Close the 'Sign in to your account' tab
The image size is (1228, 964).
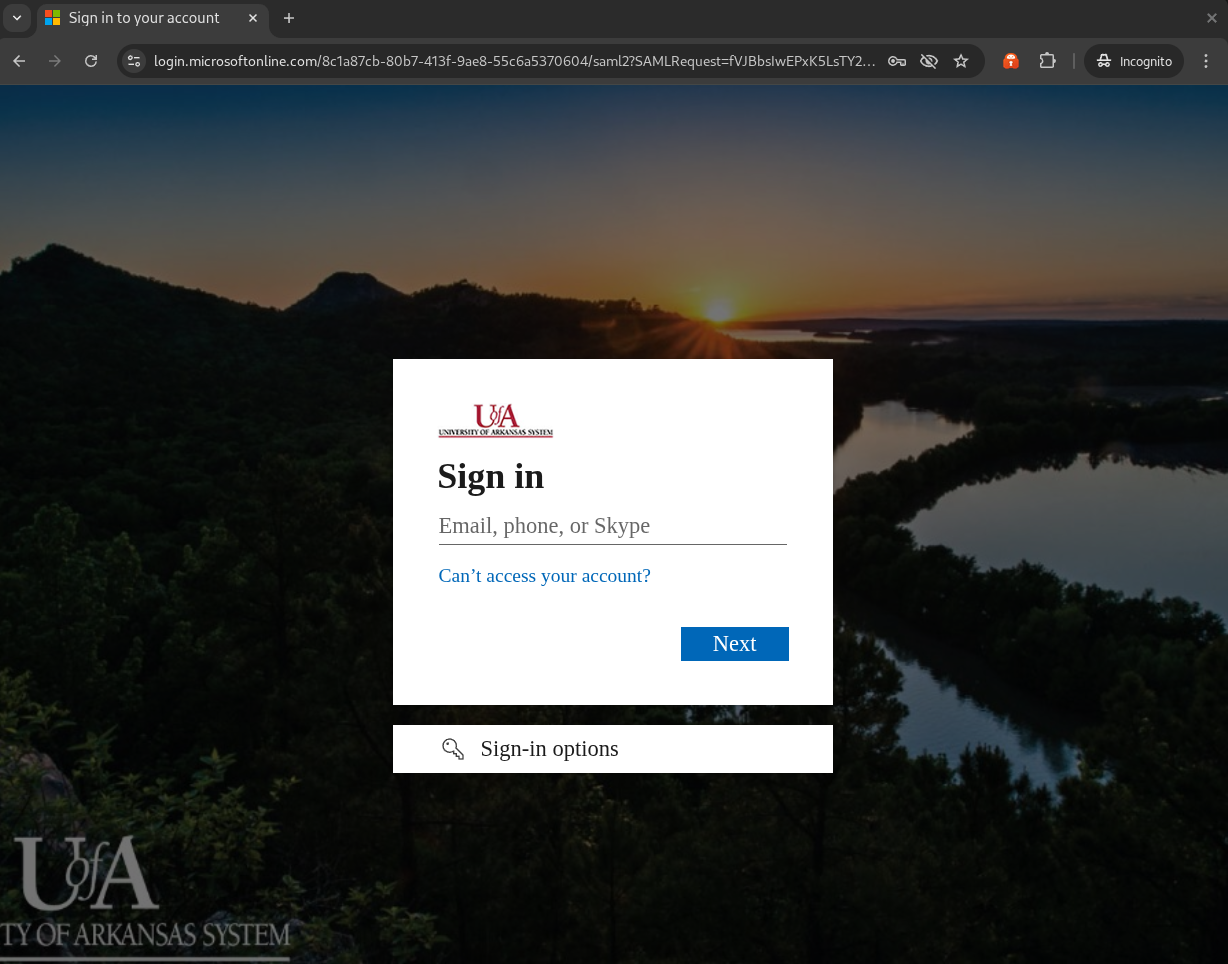click(253, 18)
